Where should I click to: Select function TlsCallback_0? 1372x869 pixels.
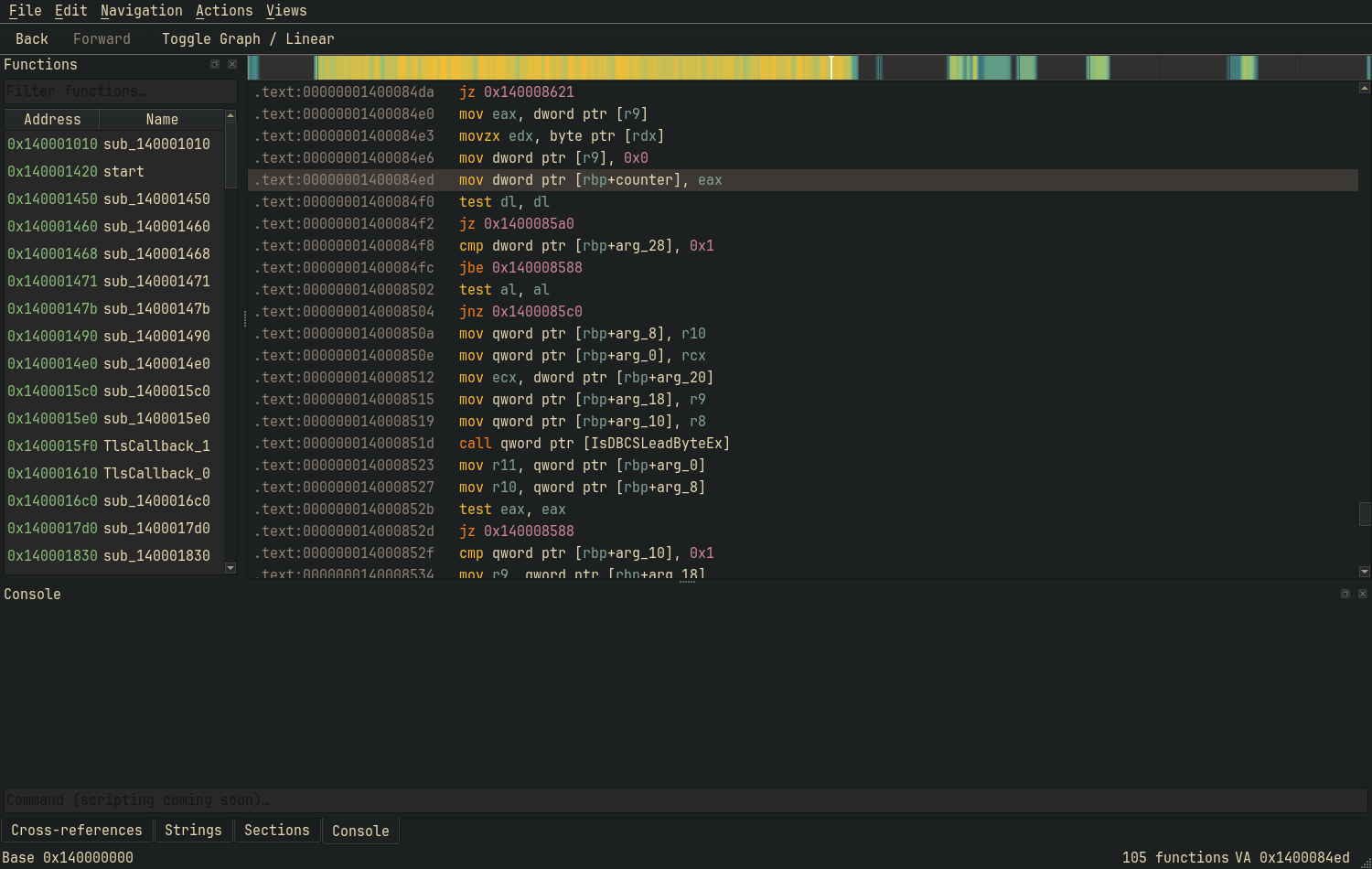pyautogui.click(x=114, y=474)
